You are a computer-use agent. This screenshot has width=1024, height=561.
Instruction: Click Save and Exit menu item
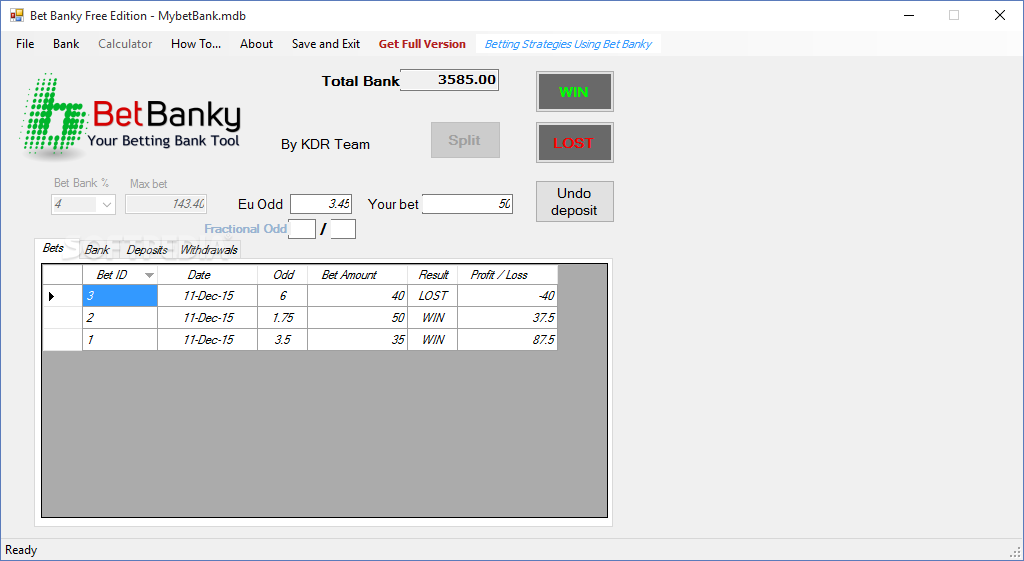point(325,44)
